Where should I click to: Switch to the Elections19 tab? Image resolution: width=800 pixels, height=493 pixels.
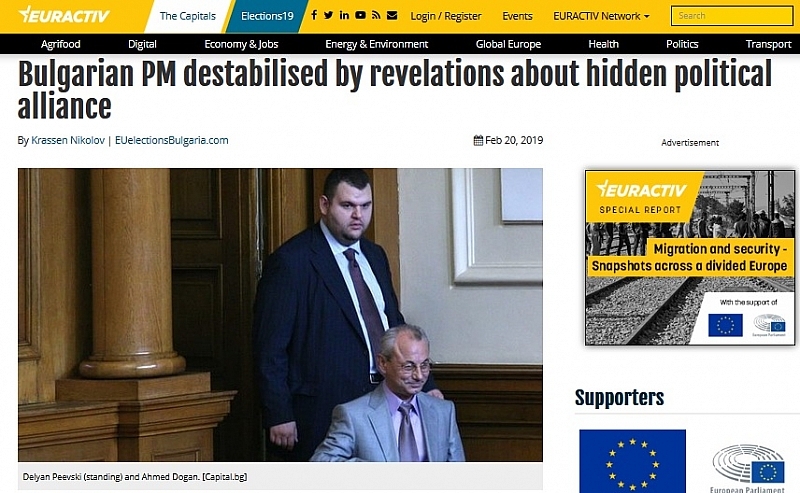[x=267, y=16]
